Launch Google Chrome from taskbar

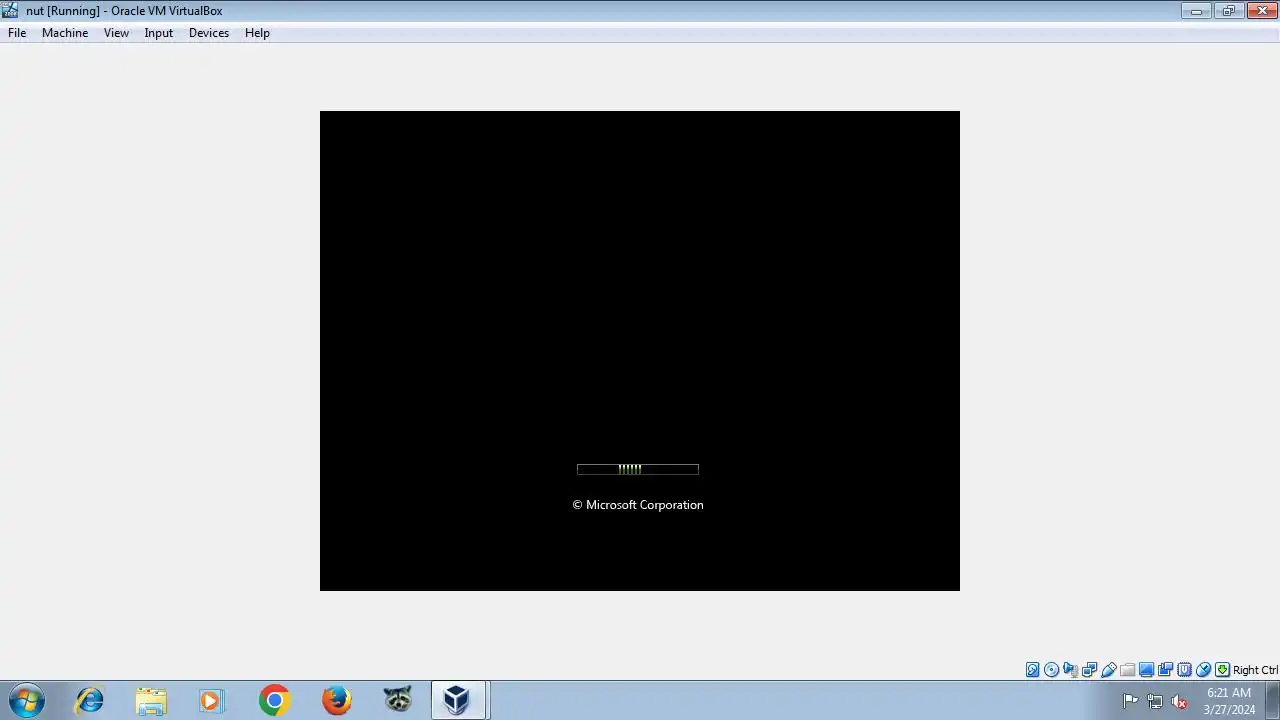tap(274, 700)
